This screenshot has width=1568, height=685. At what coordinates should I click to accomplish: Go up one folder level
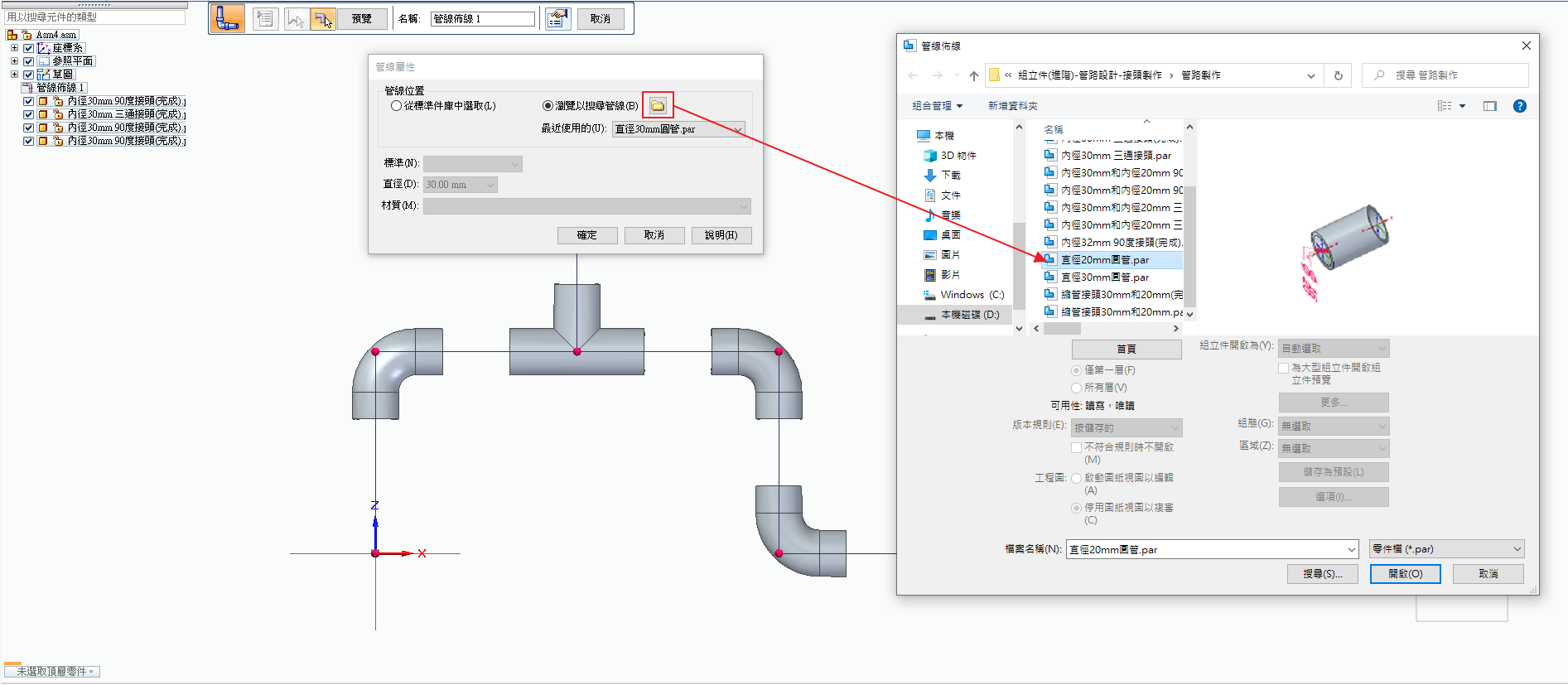pos(973,75)
